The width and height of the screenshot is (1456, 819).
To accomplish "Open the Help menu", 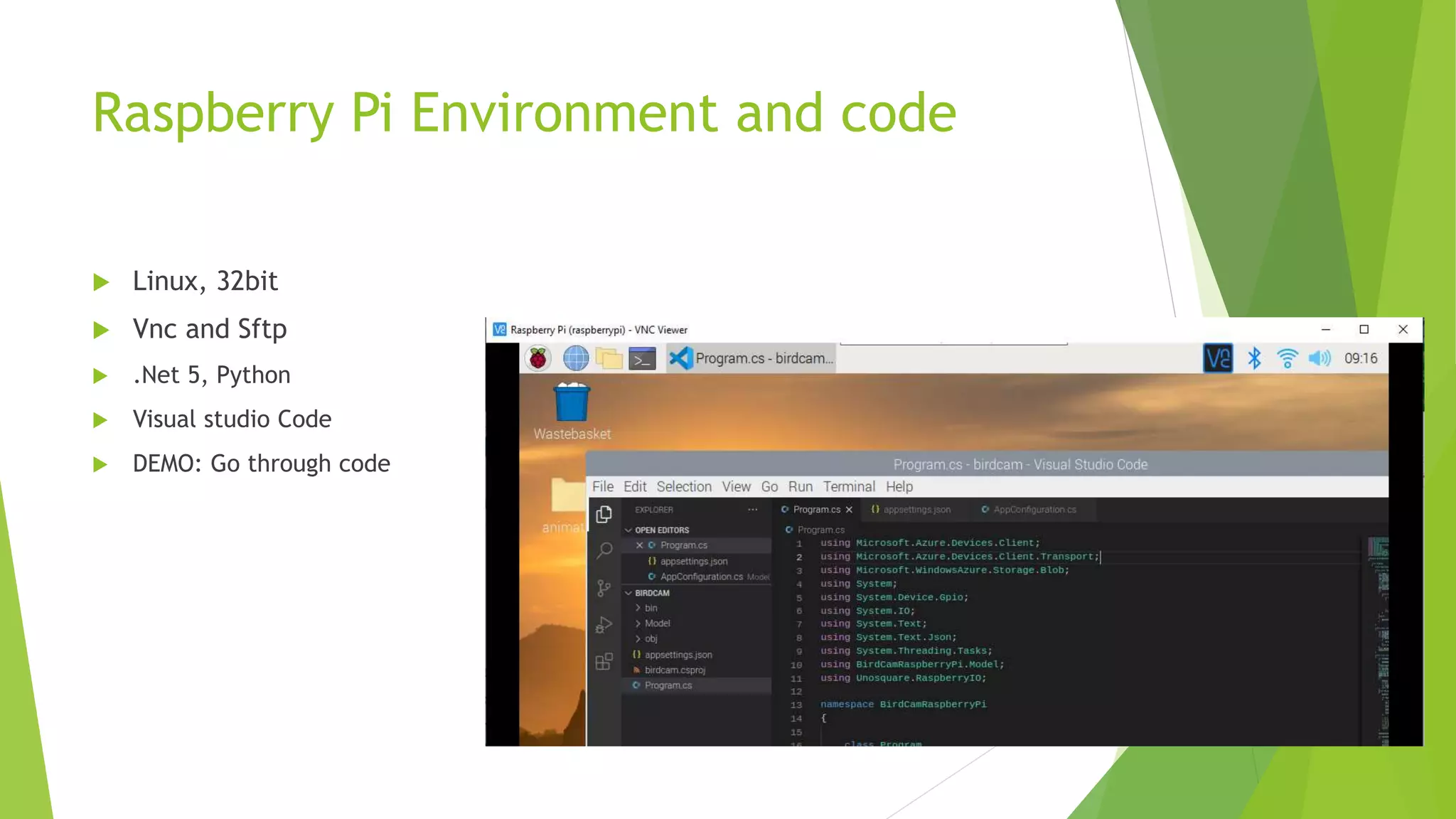I will 899,487.
